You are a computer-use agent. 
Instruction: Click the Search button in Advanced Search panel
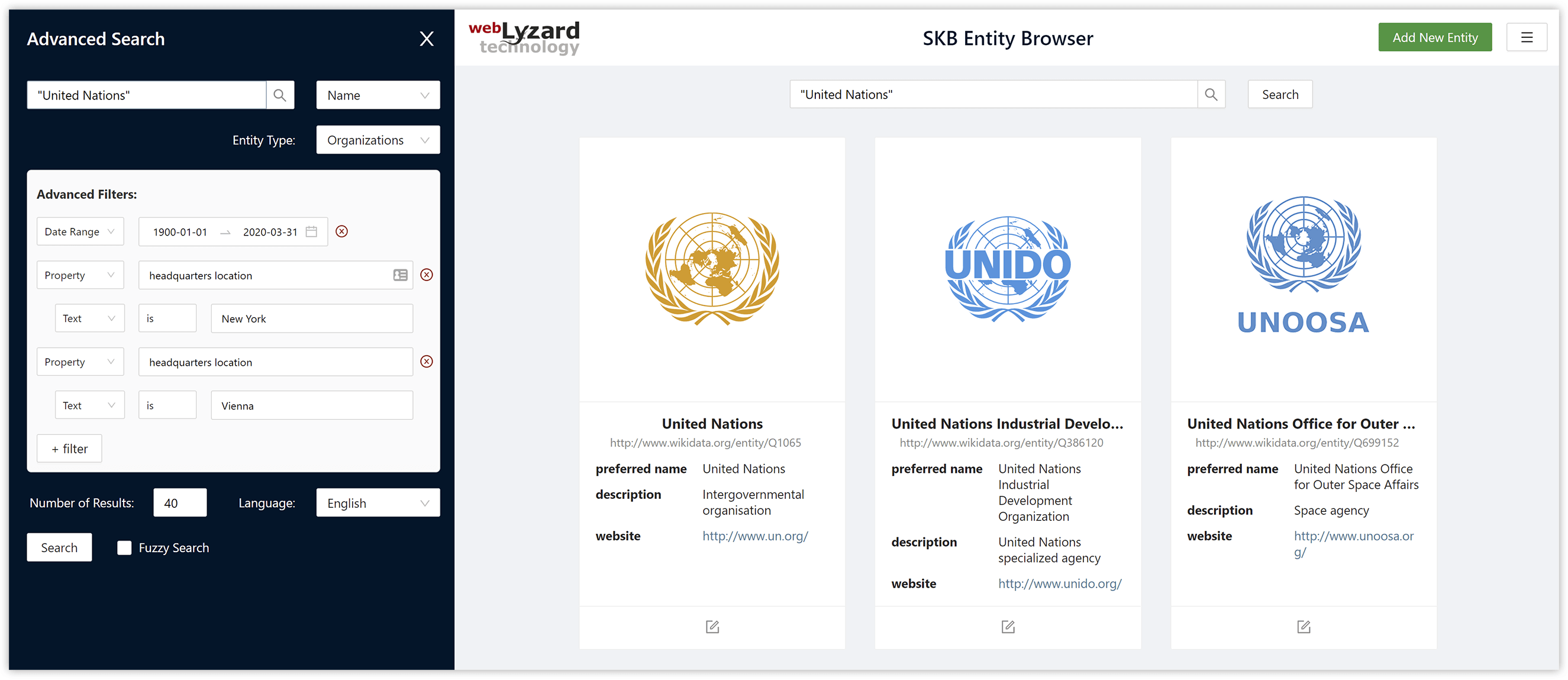pos(59,547)
